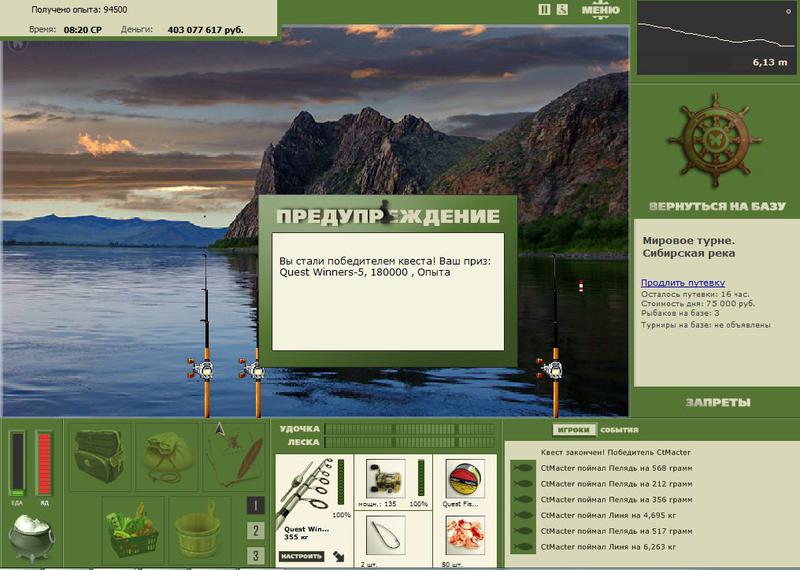800x570 pixels.
Task: Click fish icon beside Пелядь 517 грамм
Action: point(523,531)
